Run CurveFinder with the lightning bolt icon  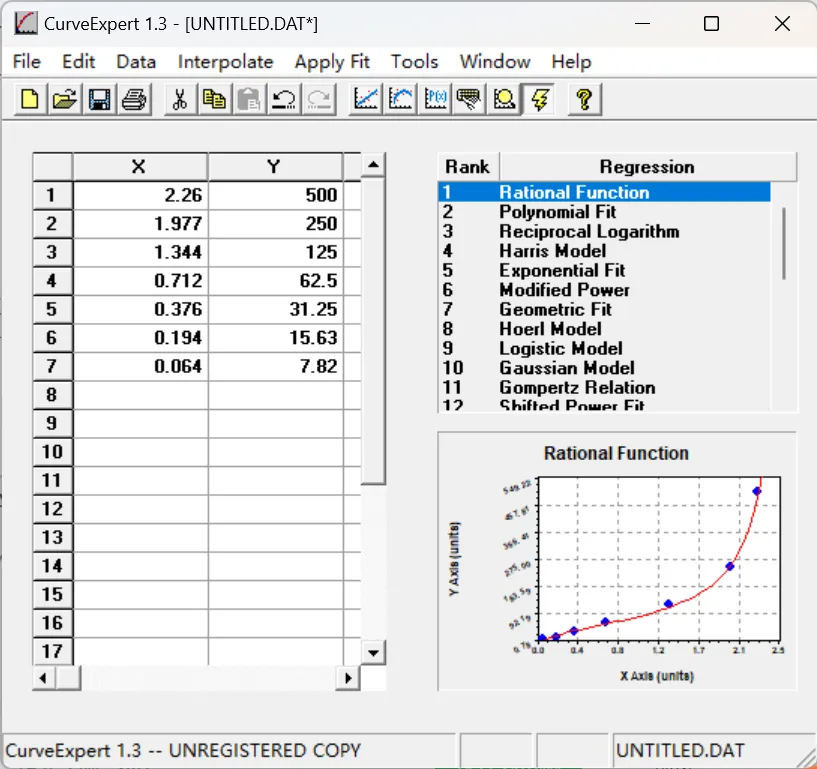tap(540, 99)
